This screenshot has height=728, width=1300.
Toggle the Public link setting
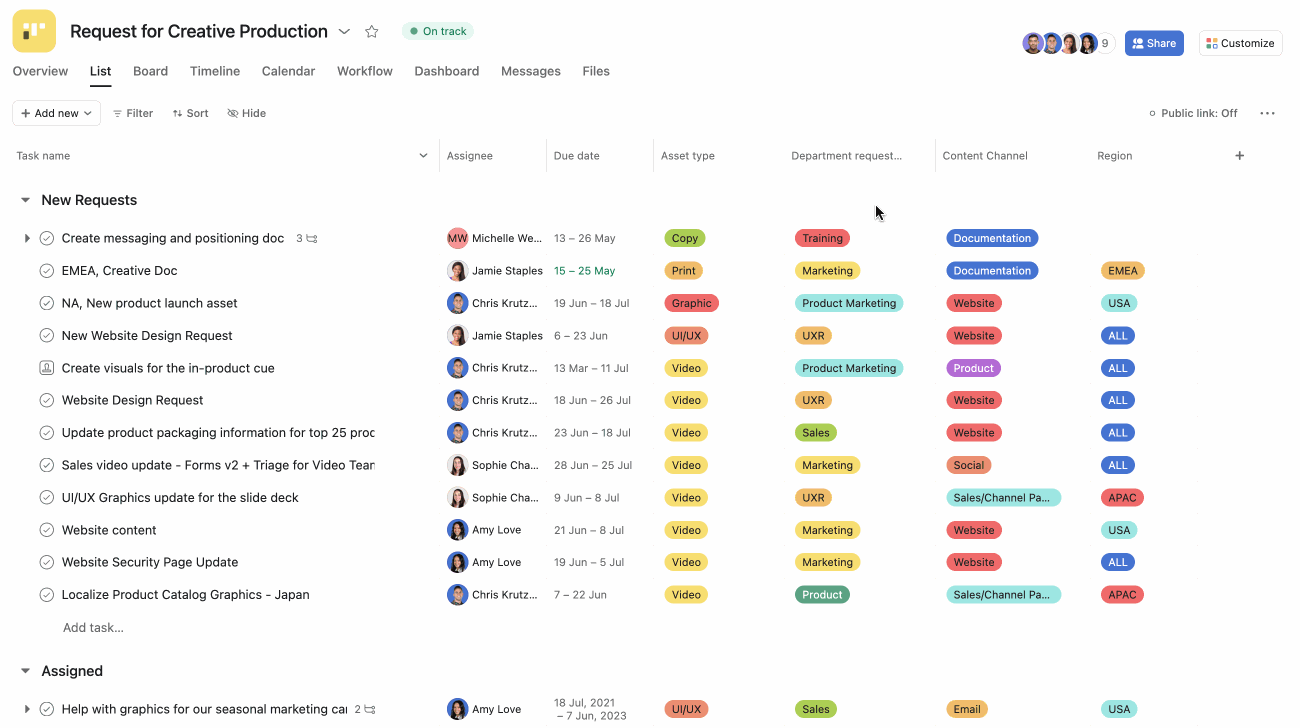pyautogui.click(x=1193, y=113)
